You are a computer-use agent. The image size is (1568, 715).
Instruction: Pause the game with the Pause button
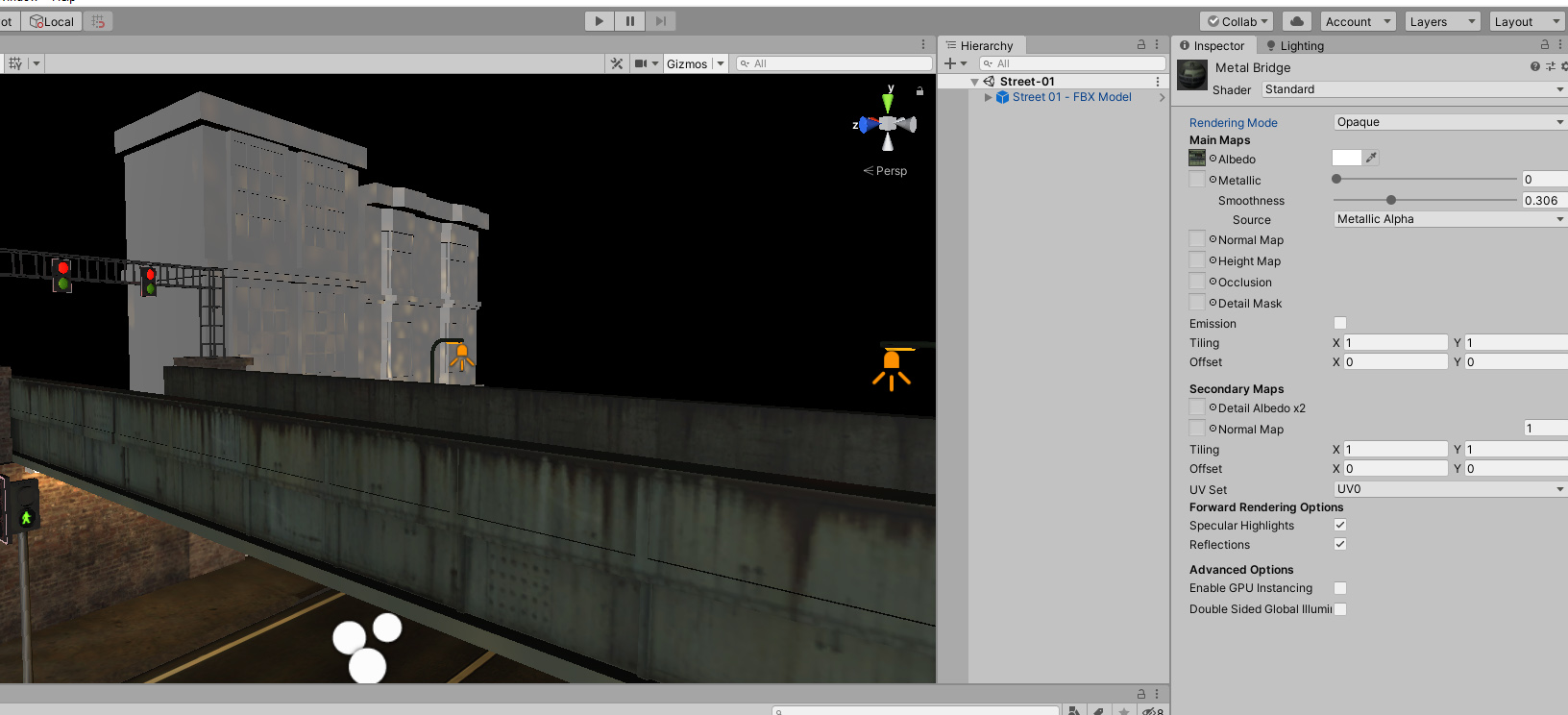630,21
